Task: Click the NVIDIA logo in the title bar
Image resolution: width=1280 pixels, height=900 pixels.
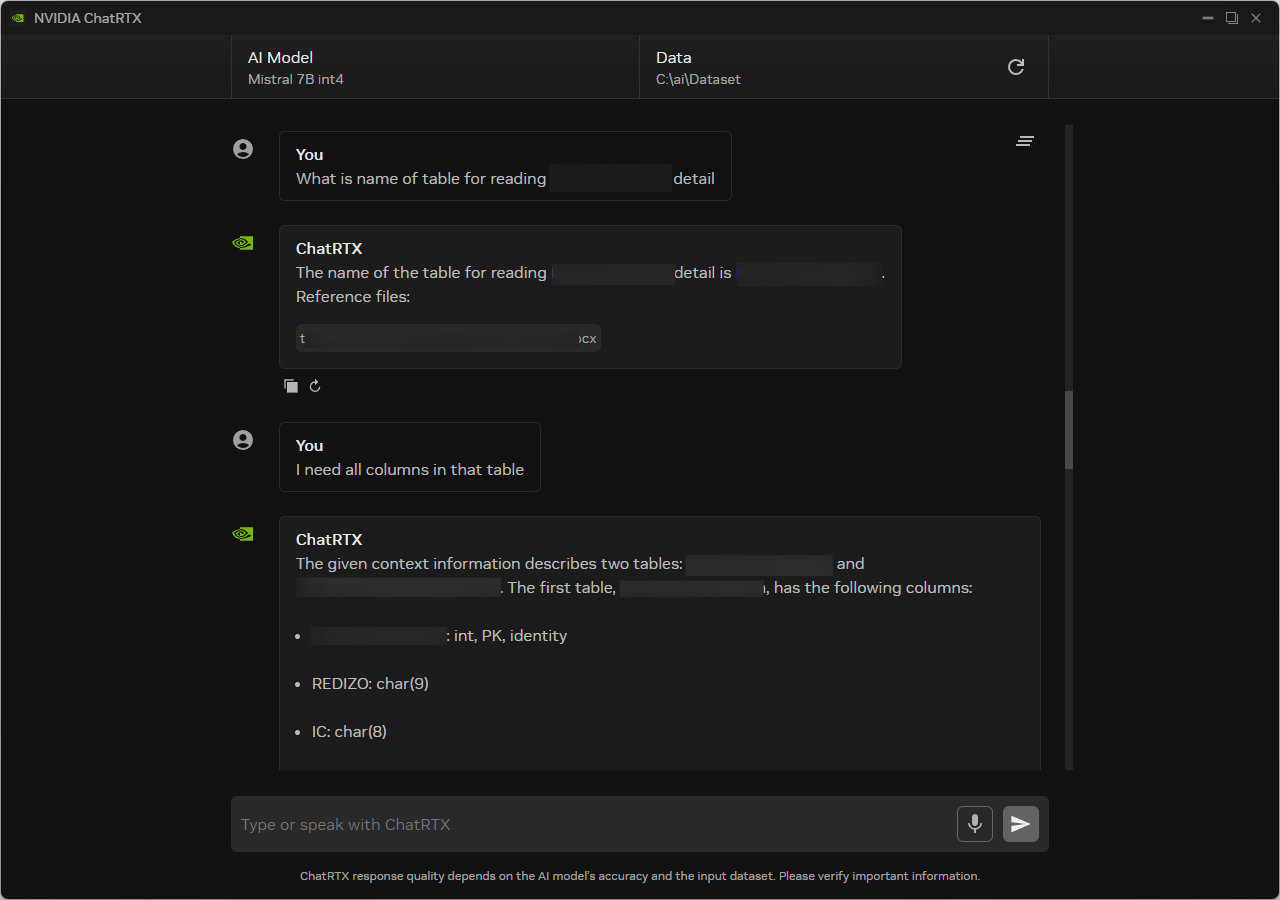Action: (x=18, y=18)
